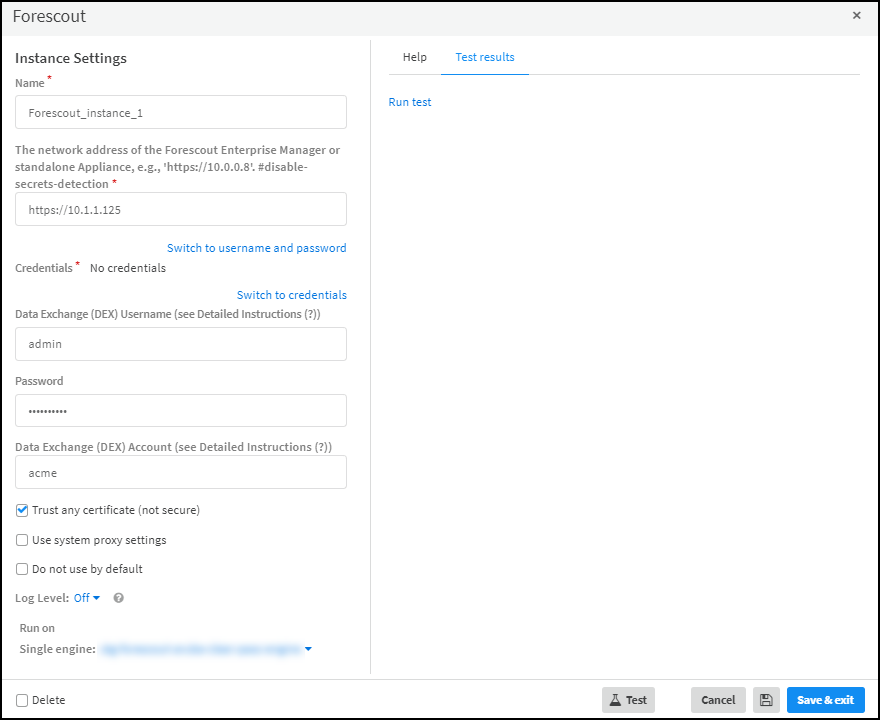This screenshot has width=880, height=720.
Task: Open the Log Level Off dropdown
Action: [87, 598]
